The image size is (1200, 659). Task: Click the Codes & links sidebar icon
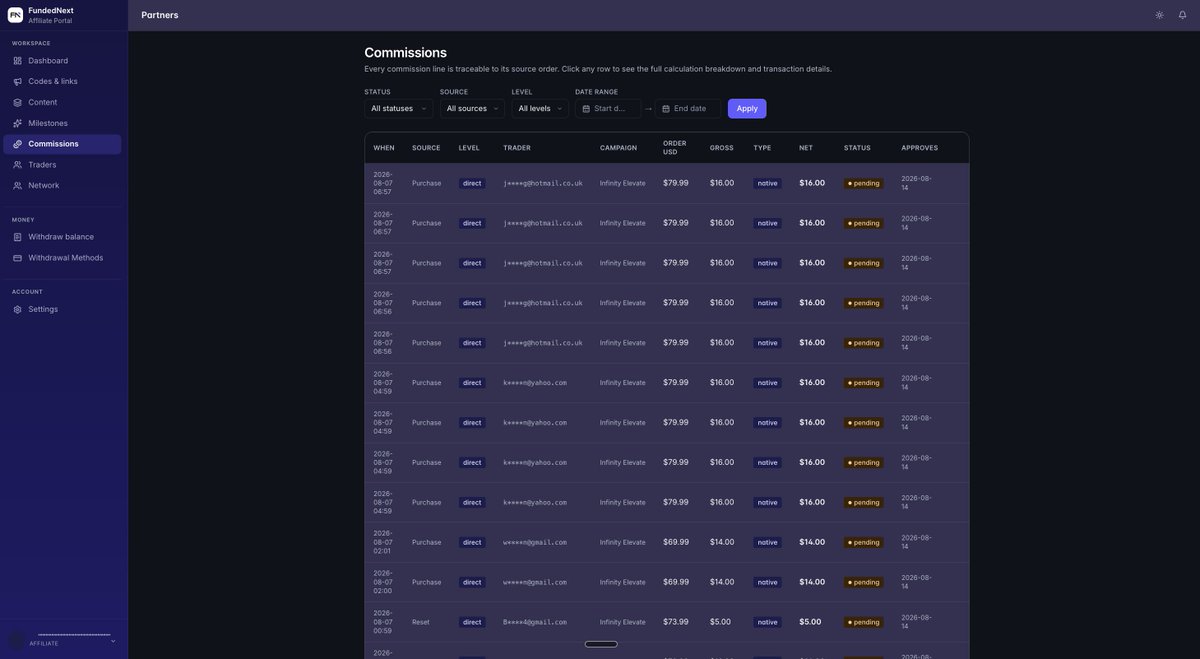click(x=18, y=82)
